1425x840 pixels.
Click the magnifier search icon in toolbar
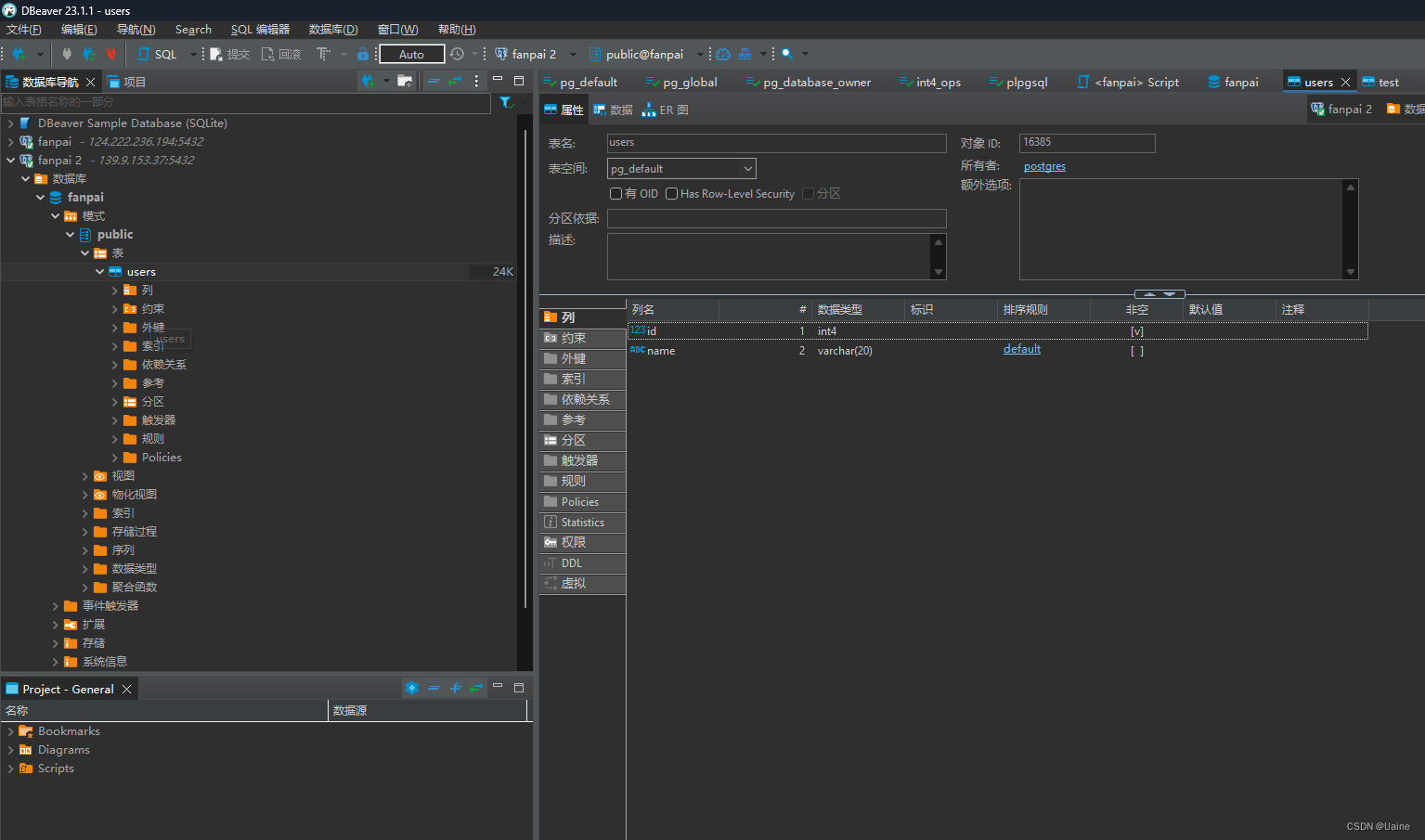(787, 54)
